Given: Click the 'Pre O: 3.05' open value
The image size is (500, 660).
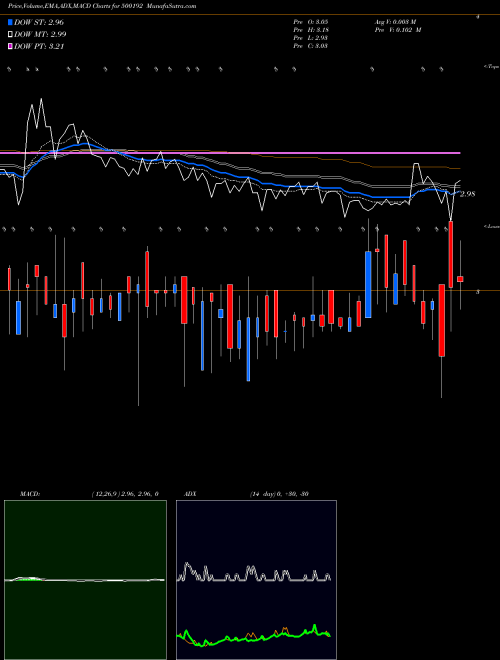Looking at the screenshot, I should point(311,21).
